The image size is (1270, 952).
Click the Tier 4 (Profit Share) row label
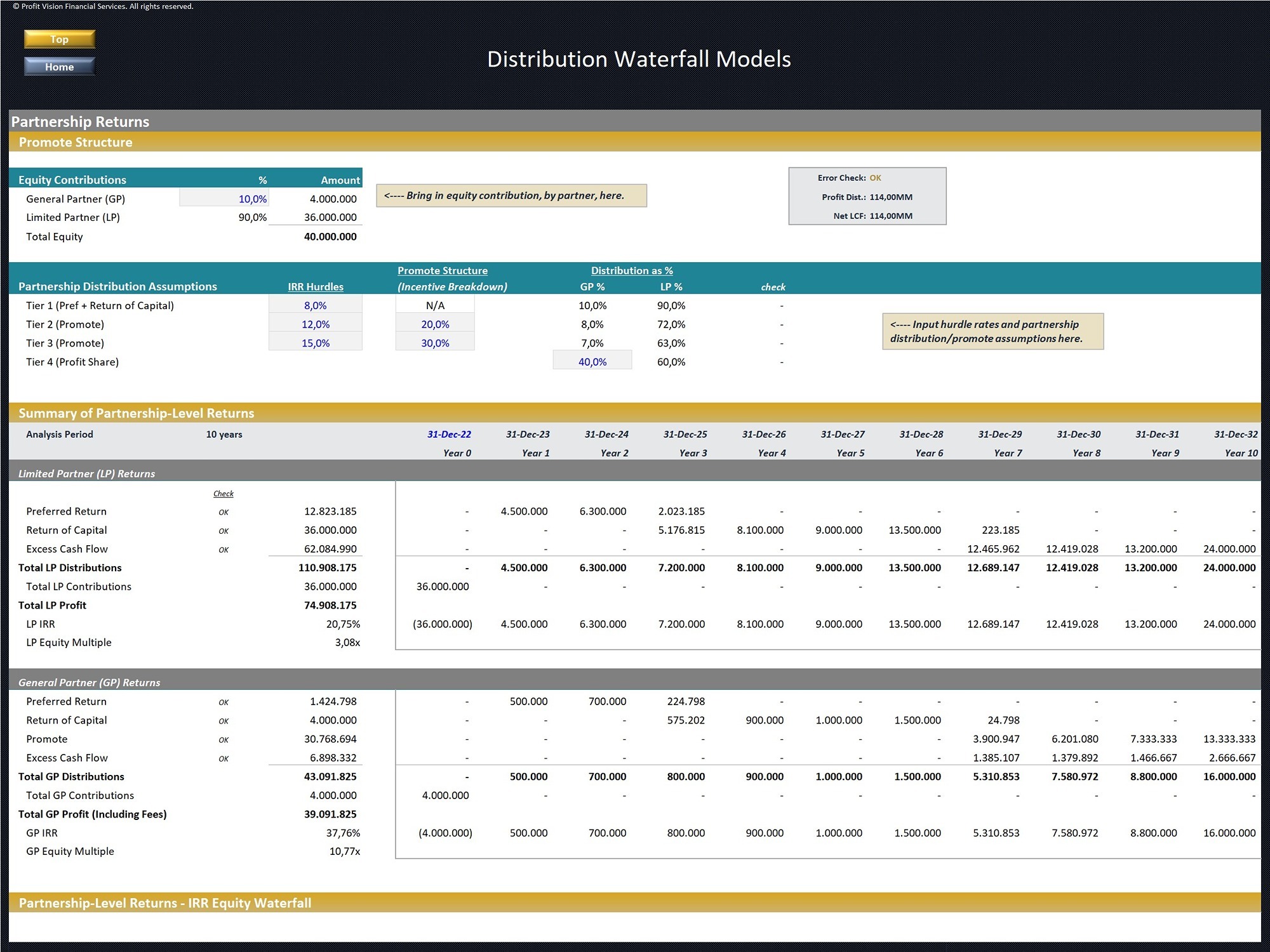coord(72,362)
